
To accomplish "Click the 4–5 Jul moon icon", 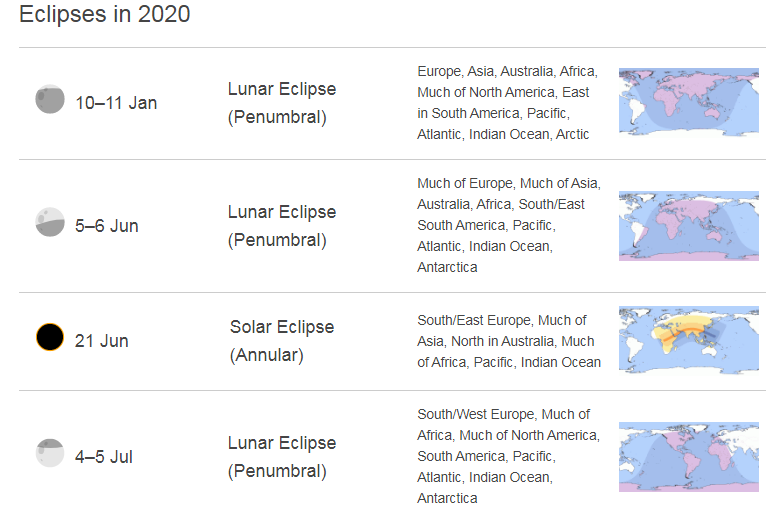I will pyautogui.click(x=50, y=453).
